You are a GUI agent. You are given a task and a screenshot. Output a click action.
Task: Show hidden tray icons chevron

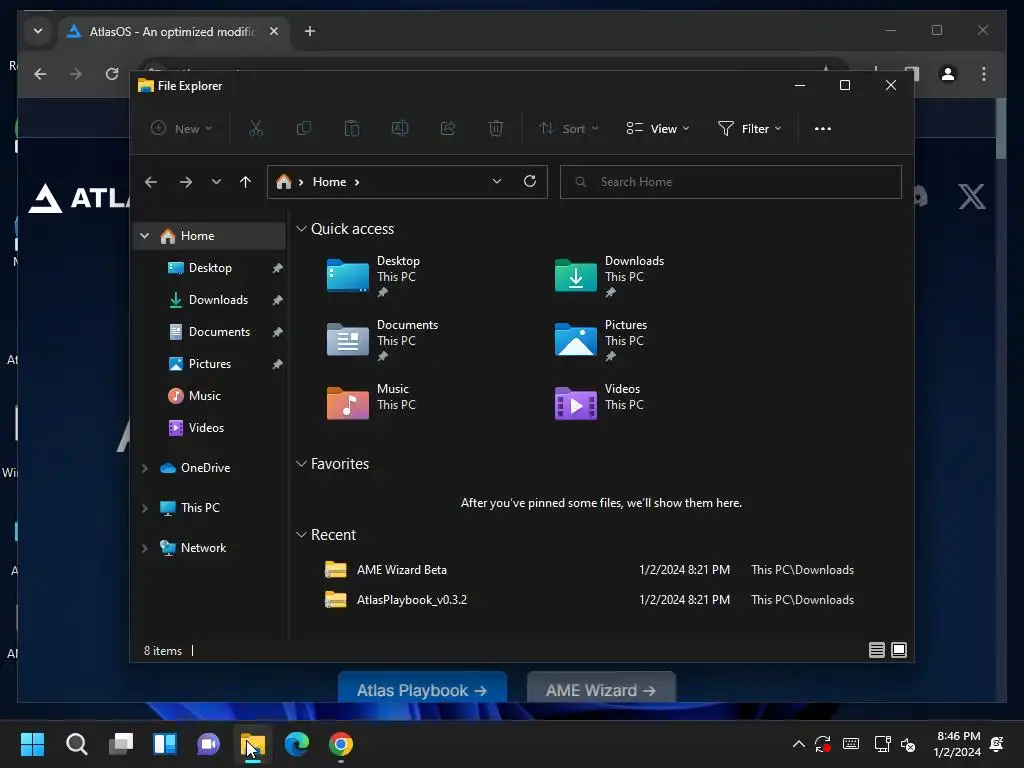click(798, 744)
